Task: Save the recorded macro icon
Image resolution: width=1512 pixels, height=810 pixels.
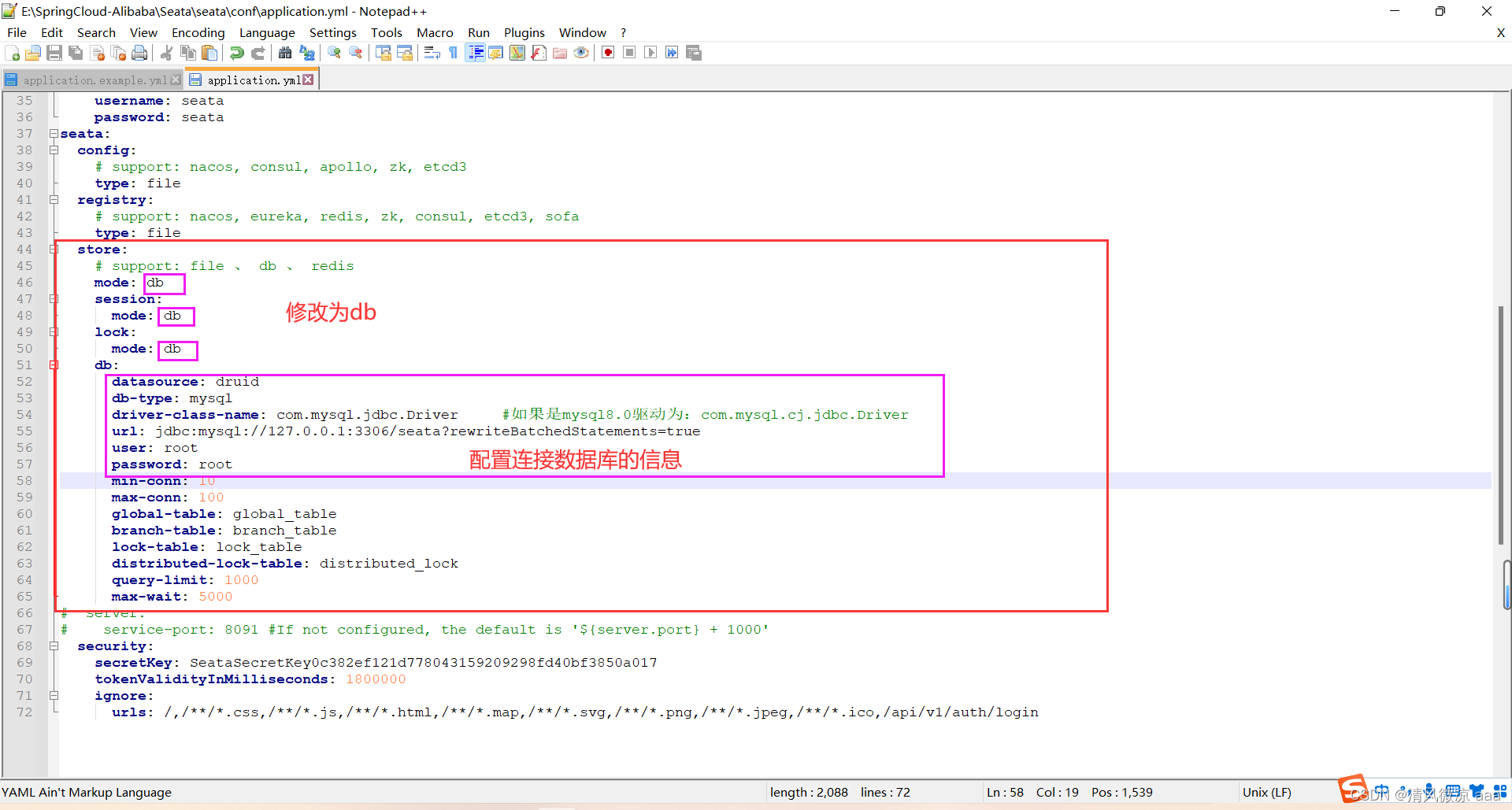Action: [x=694, y=53]
